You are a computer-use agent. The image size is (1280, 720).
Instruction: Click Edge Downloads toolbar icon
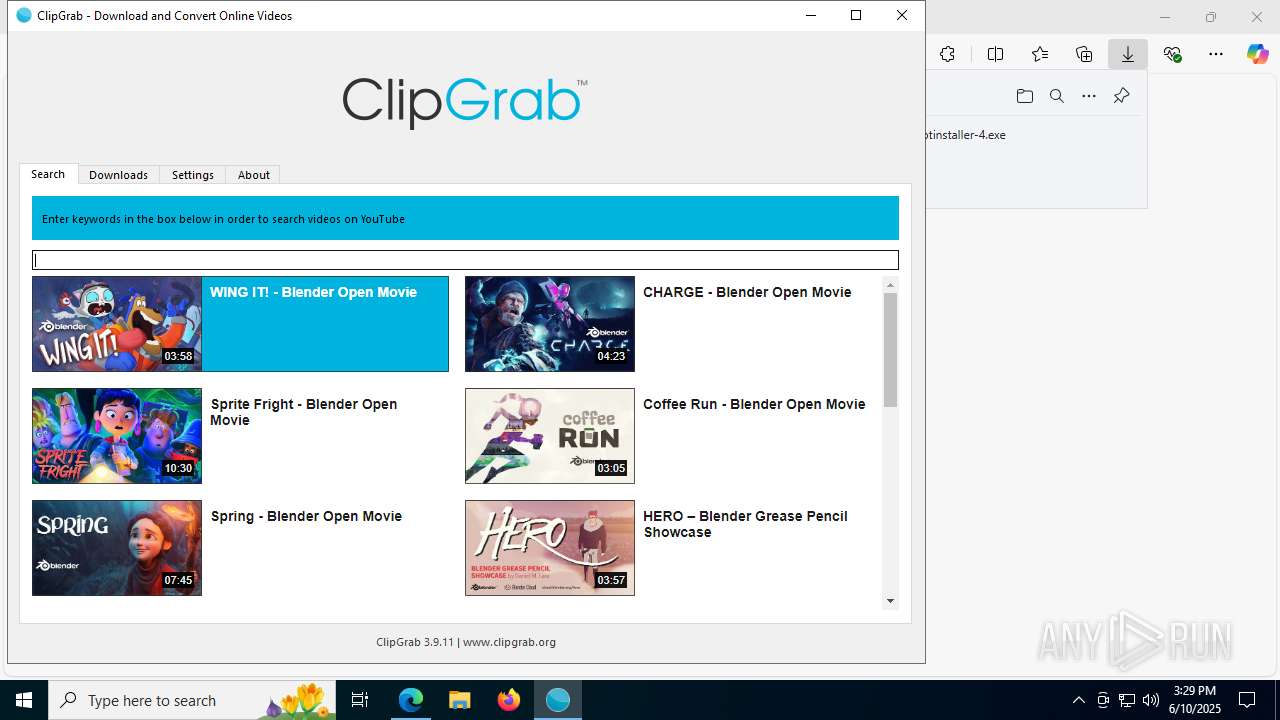1128,54
